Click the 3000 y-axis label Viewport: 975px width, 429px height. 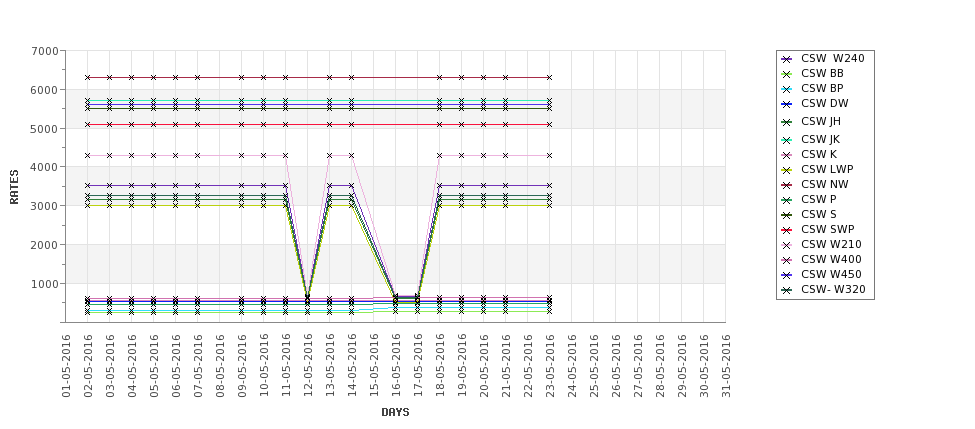click(45, 206)
